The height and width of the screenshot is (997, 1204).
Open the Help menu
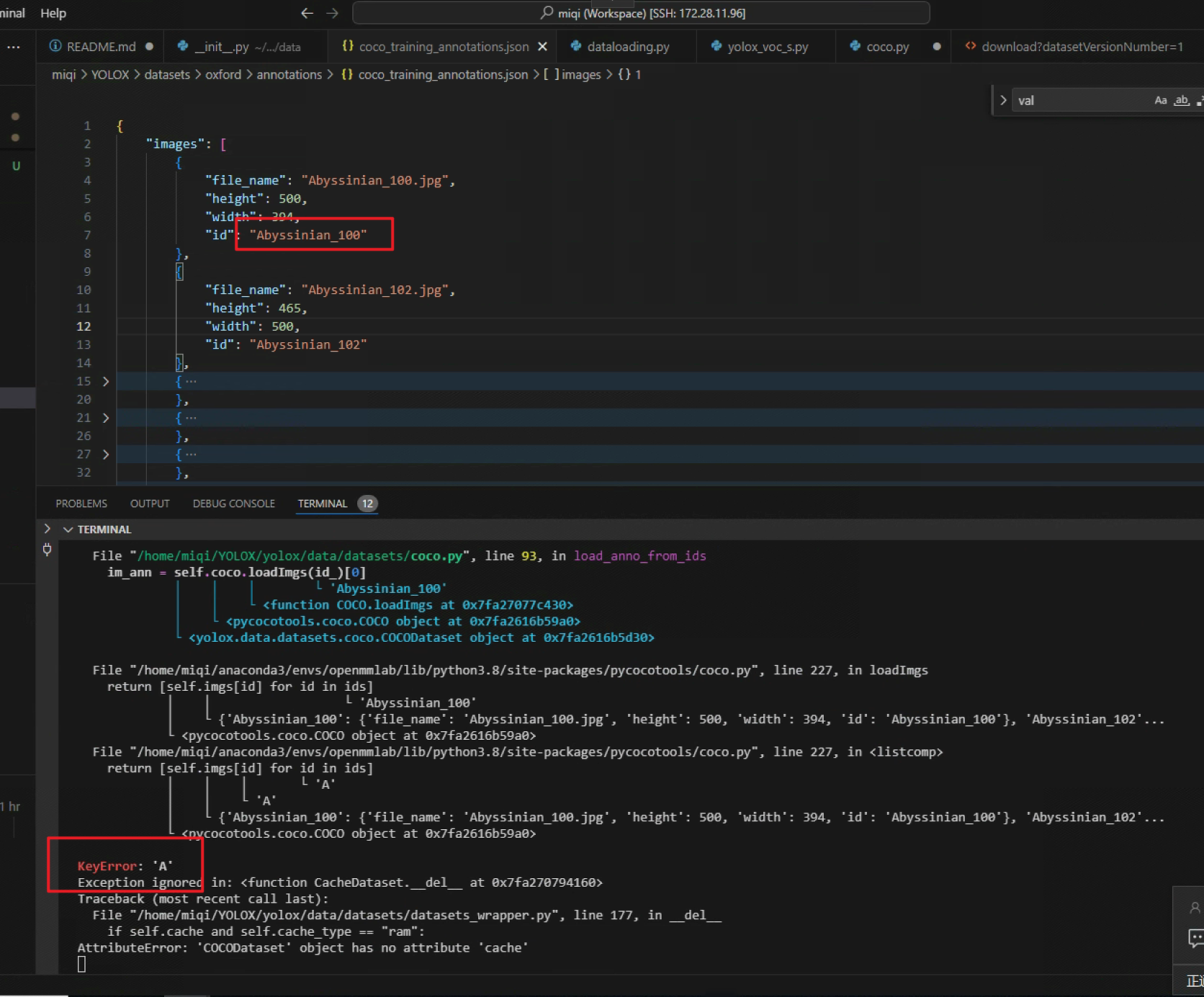pos(53,13)
